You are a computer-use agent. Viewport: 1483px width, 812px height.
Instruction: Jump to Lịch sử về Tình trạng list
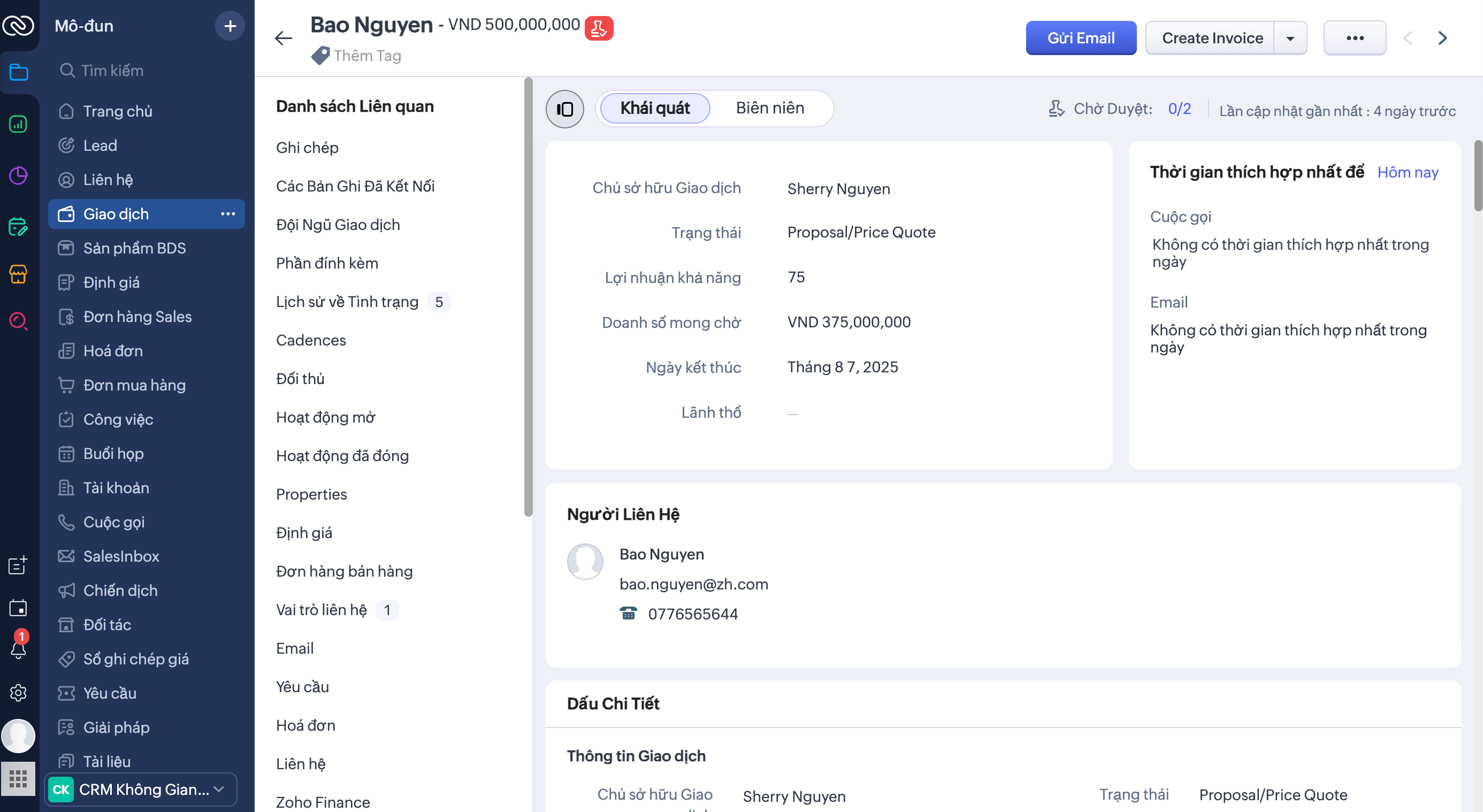coord(347,302)
